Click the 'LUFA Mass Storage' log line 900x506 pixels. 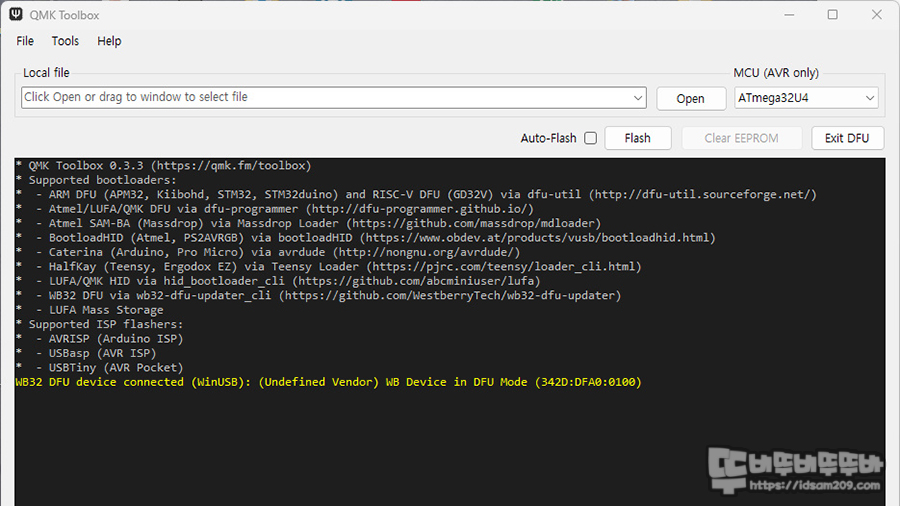90,310
